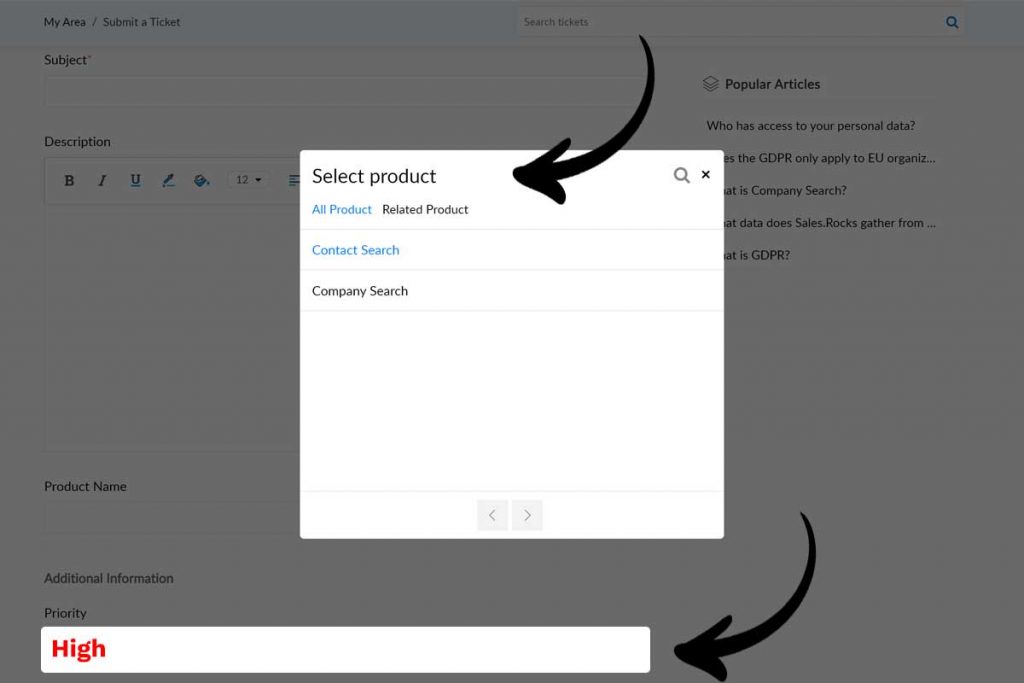
Task: Click My Area breadcrumb link
Action: coord(64,22)
